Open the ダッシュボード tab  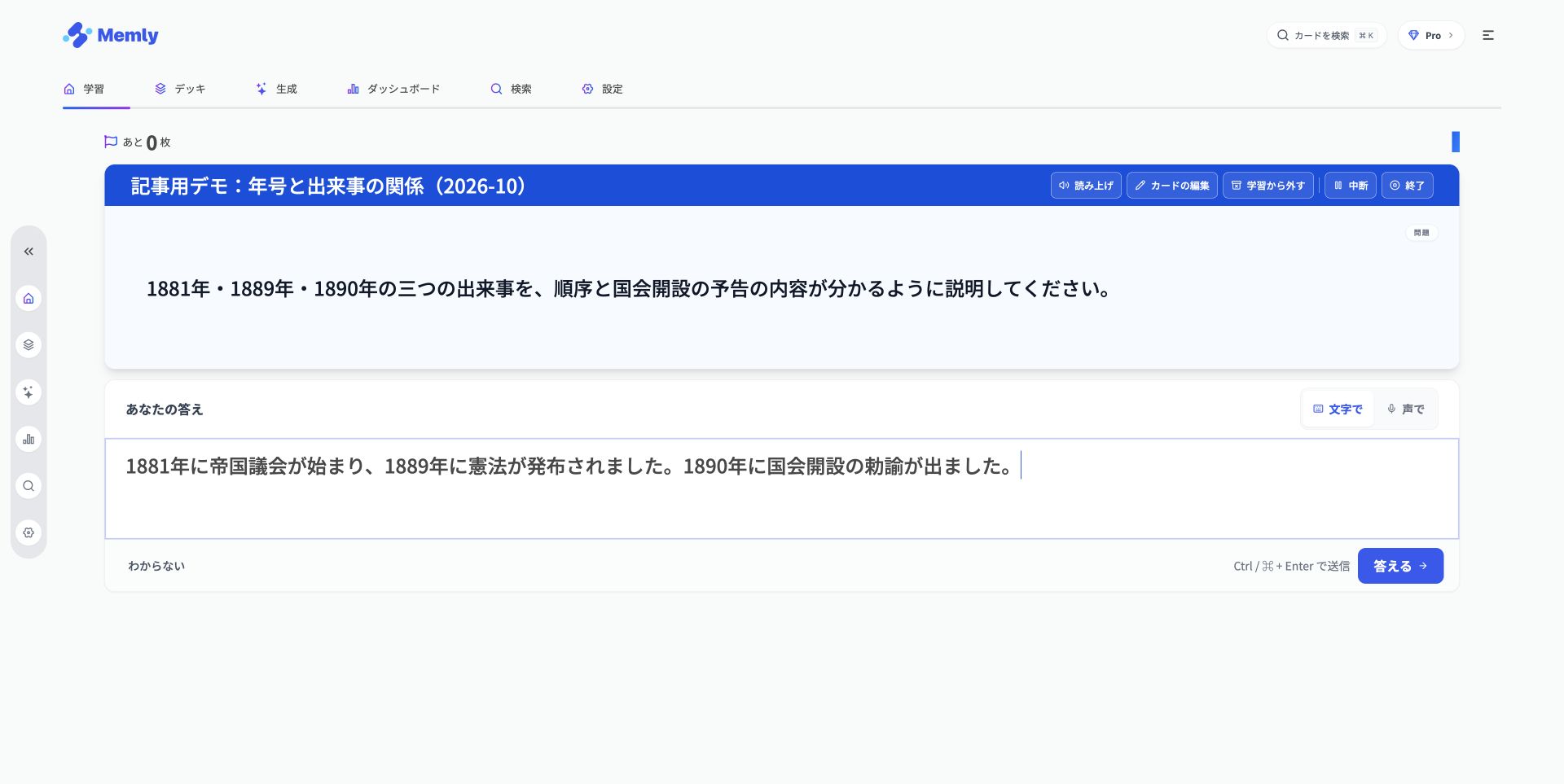pyautogui.click(x=393, y=89)
